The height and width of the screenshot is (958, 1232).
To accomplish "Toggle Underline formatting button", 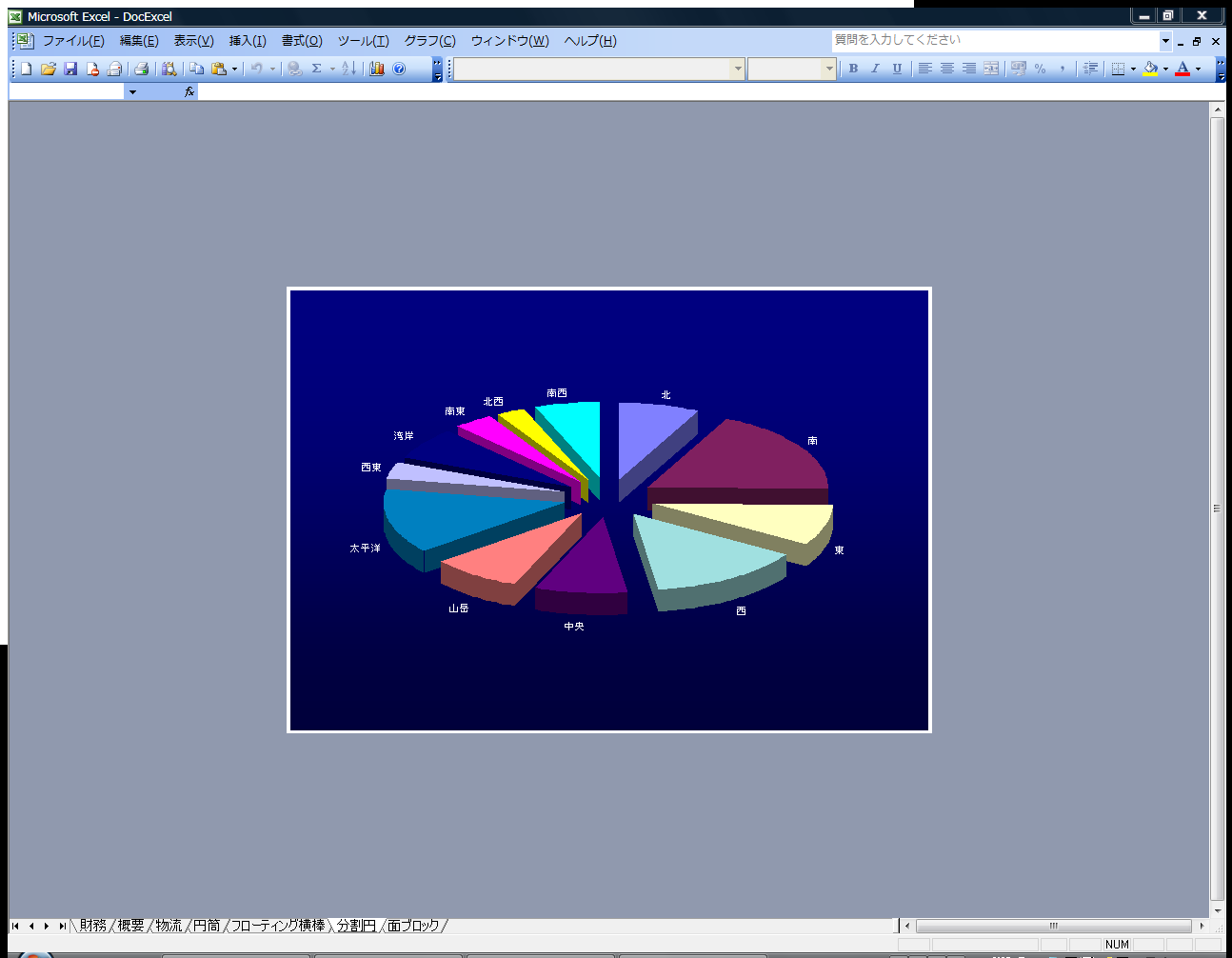I will tap(897, 69).
